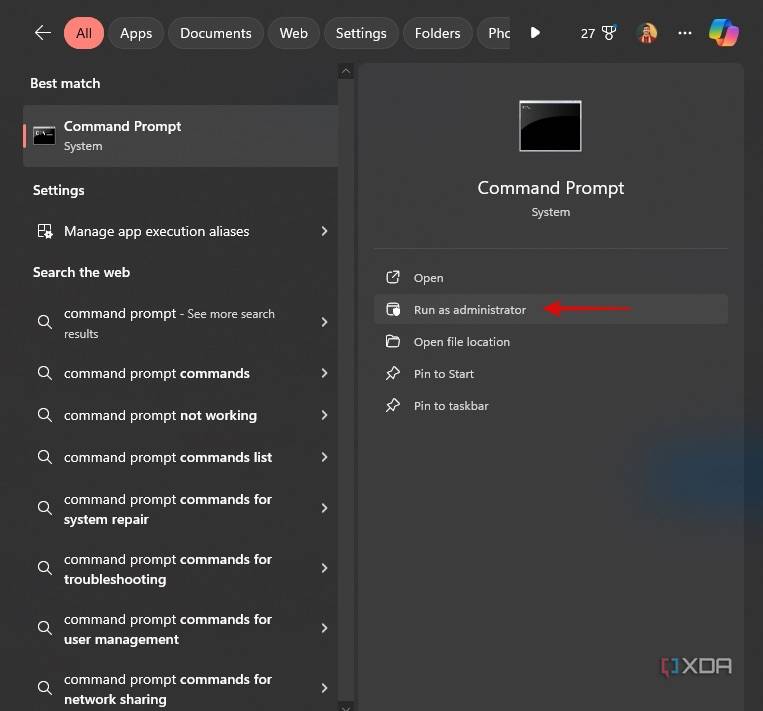Click the Pin to Start pin icon

click(x=393, y=374)
